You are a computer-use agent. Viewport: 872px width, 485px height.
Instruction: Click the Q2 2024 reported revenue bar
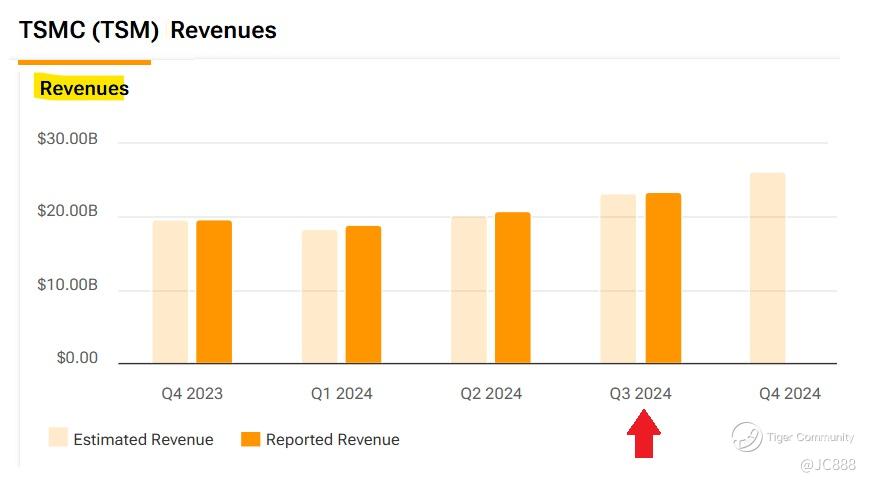(x=513, y=288)
